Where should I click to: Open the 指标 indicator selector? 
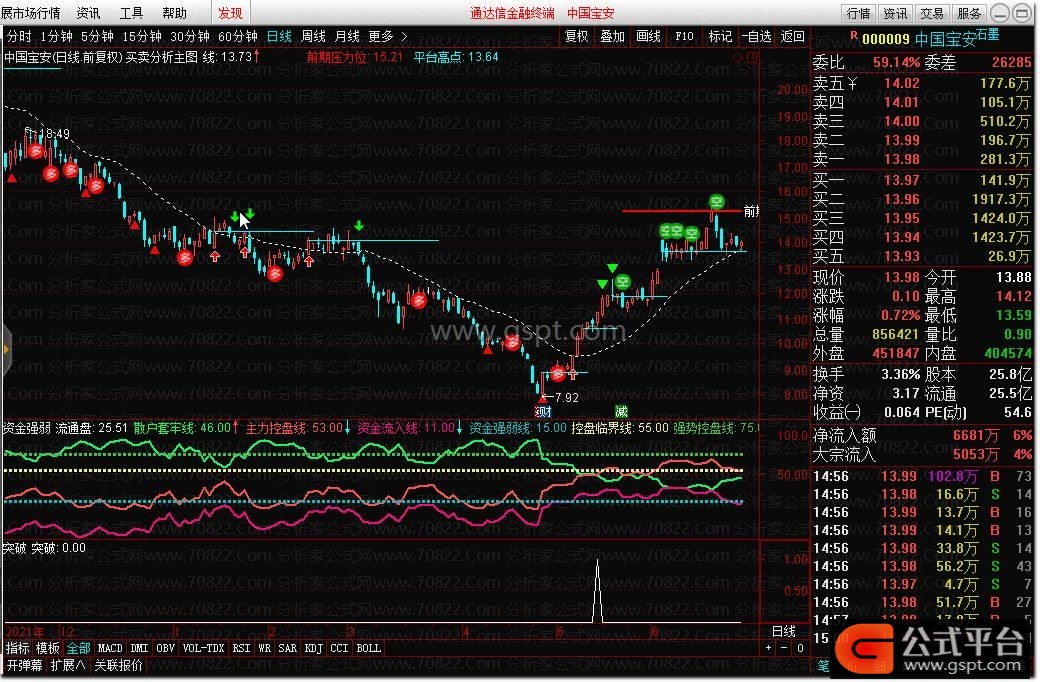(x=18, y=648)
